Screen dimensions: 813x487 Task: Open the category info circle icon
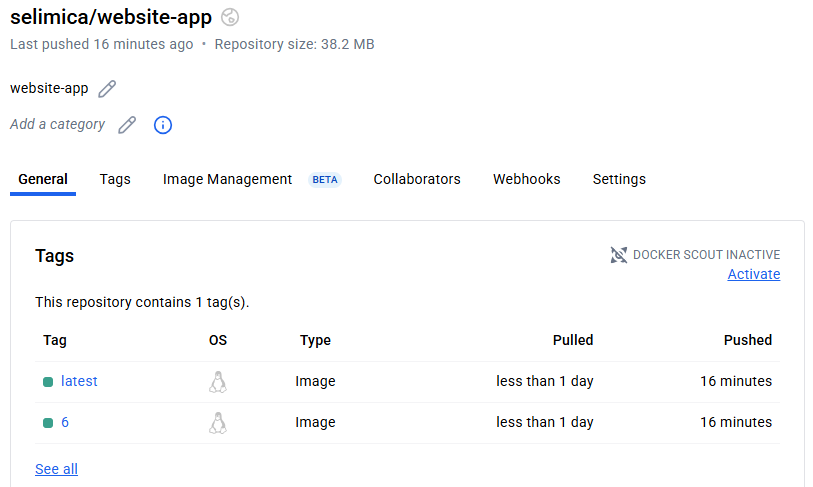point(163,125)
